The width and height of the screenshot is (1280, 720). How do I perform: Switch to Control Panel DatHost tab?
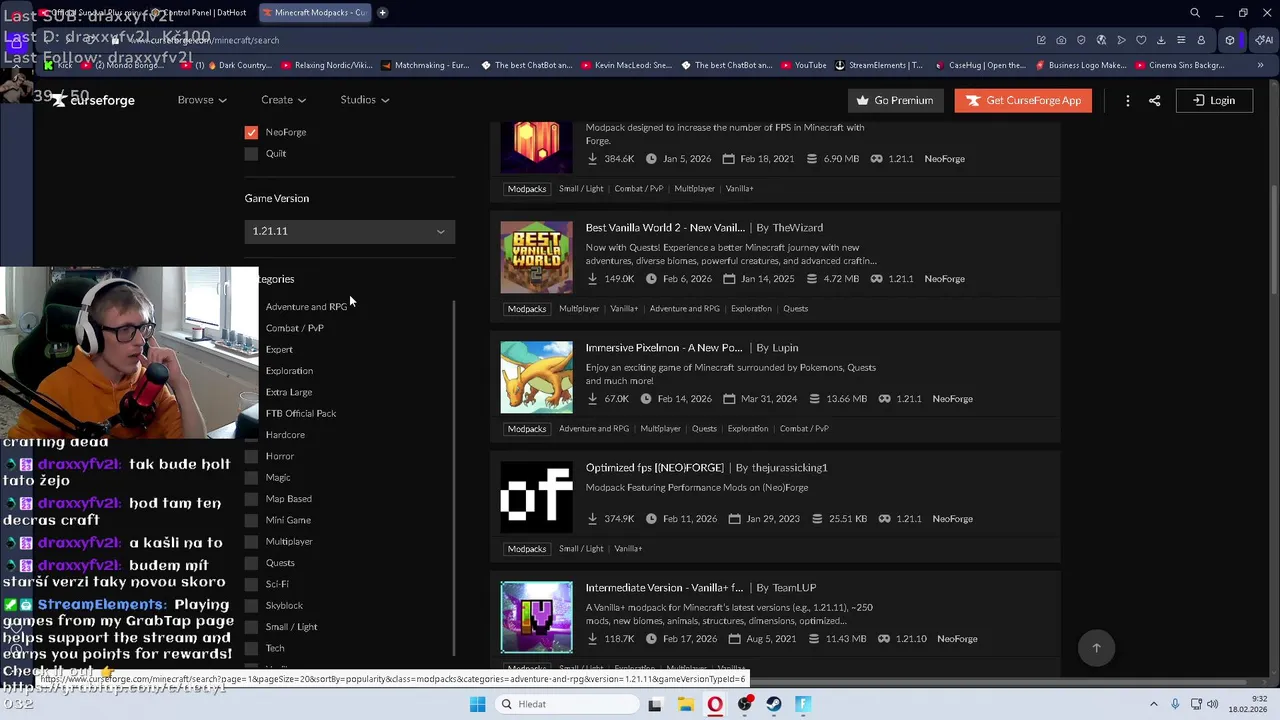pos(200,13)
